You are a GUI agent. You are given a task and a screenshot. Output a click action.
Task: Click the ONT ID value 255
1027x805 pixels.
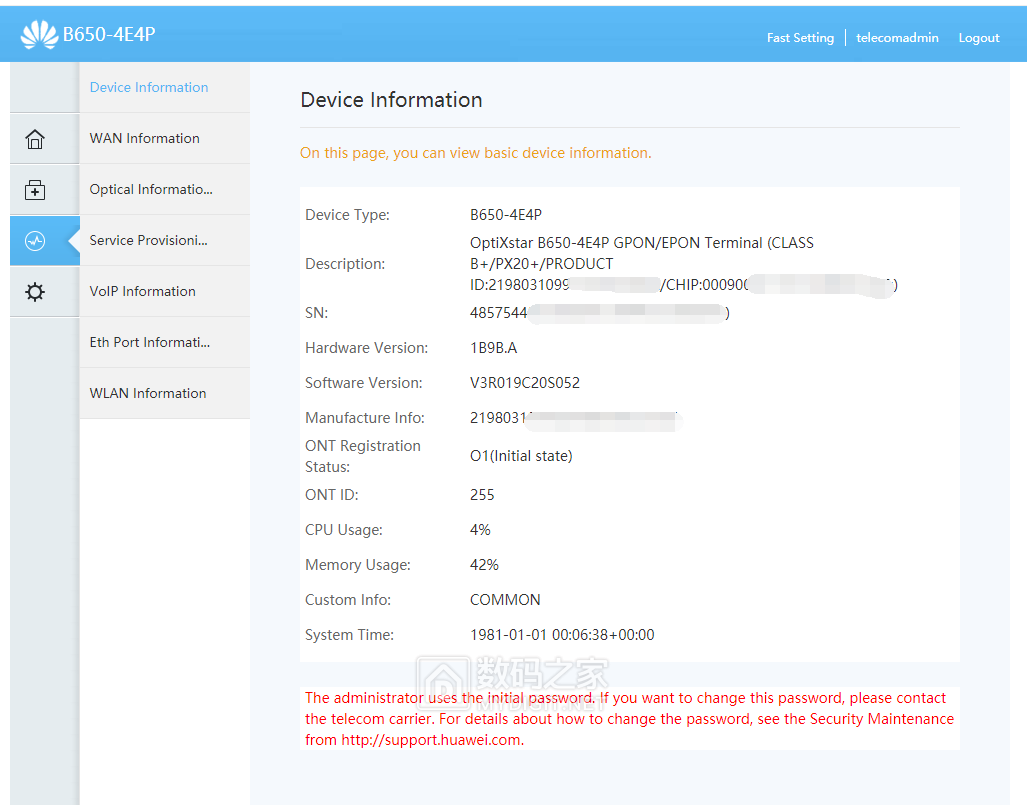[482, 495]
